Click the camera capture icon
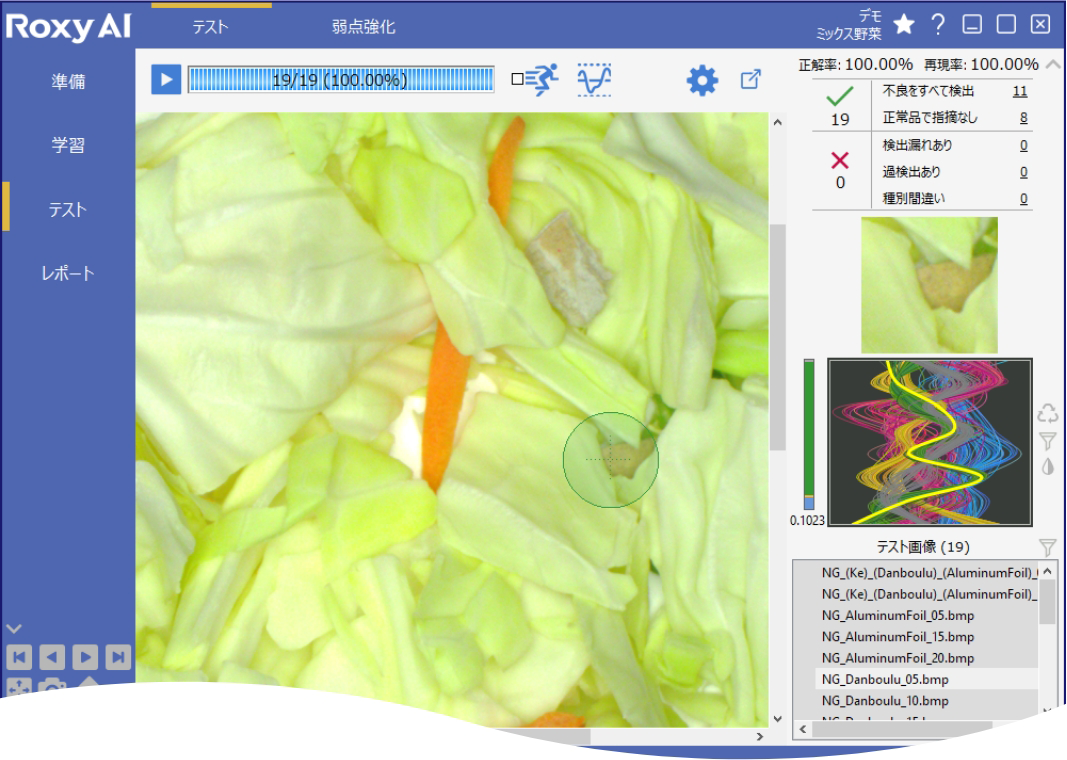The width and height of the screenshot is (1067, 760). pos(52,686)
